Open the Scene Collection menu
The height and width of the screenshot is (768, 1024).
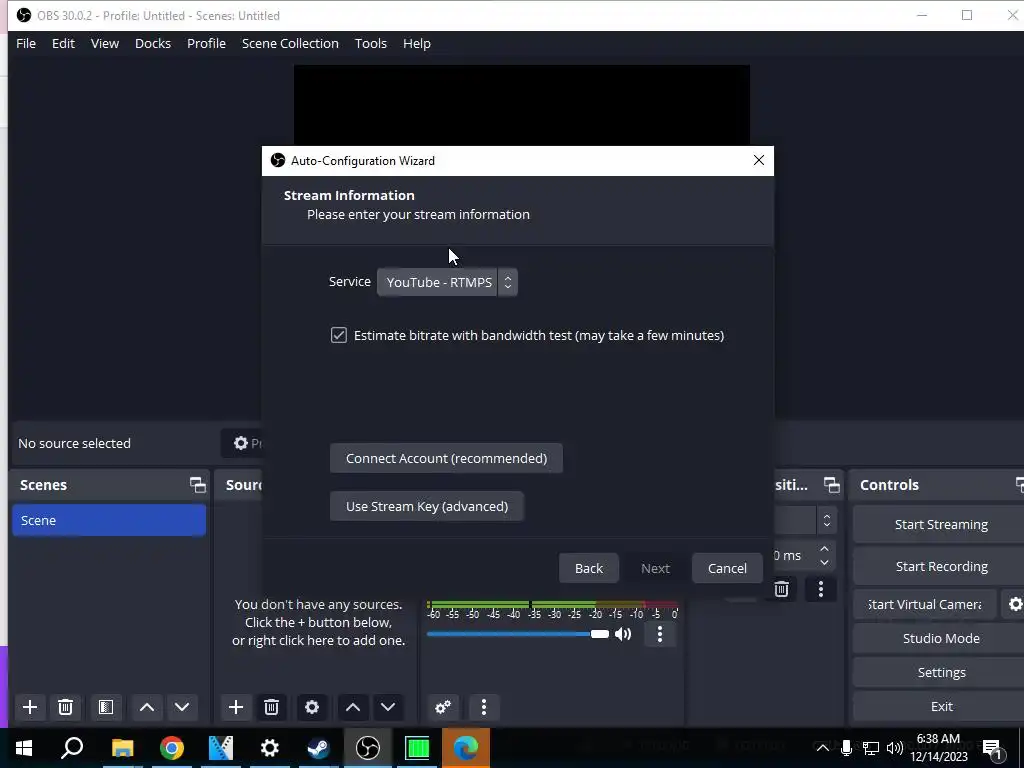pos(290,43)
